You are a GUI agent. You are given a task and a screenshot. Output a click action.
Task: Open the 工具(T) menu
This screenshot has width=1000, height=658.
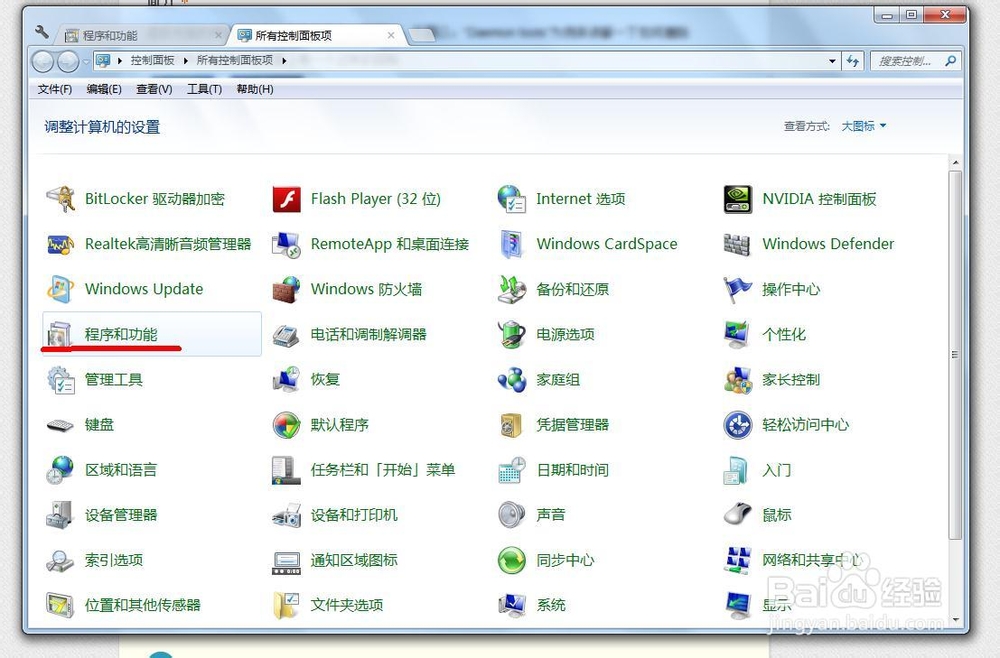(204, 89)
